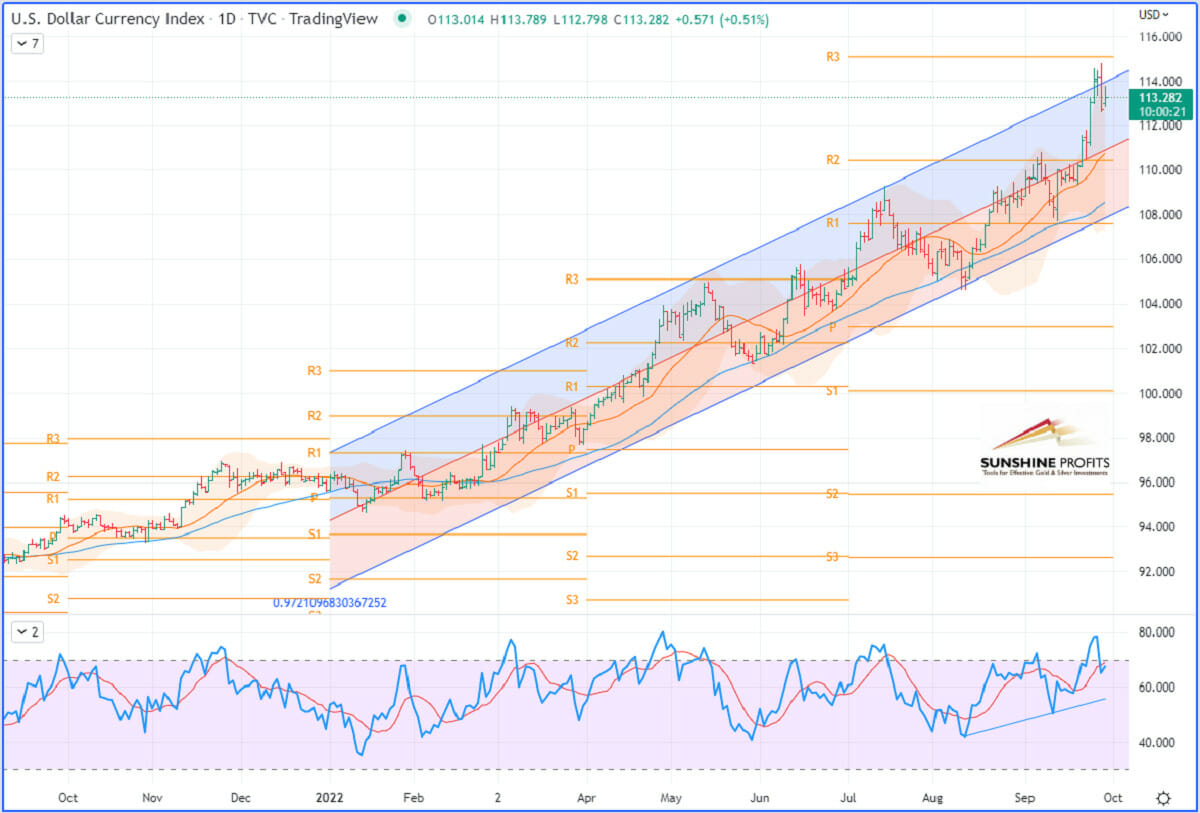Click the Apr label on time axis
The width and height of the screenshot is (1200, 813).
pos(587,798)
